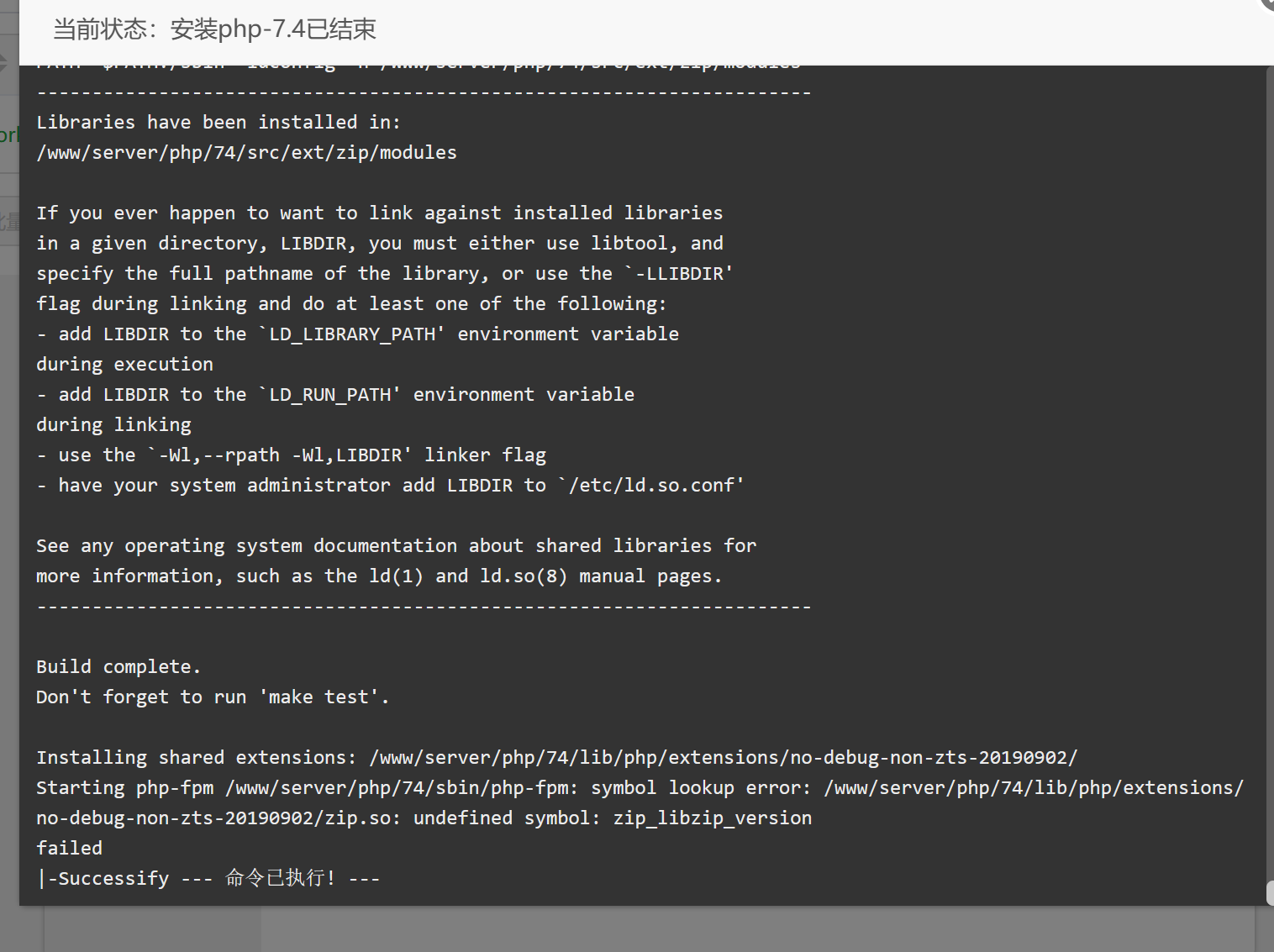Click the 'Starting php-fpm' symbol lookup error line
Viewport: 1274px width, 952px height.
click(640, 788)
